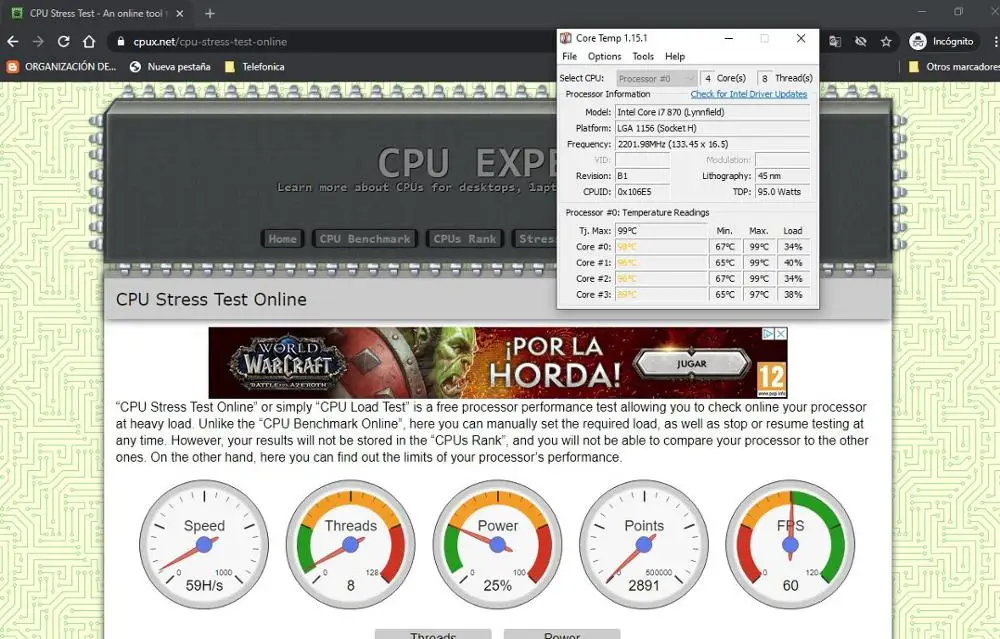This screenshot has width=1000, height=639.
Task: Click the Model value Intel Core i7 870
Action: click(712, 112)
